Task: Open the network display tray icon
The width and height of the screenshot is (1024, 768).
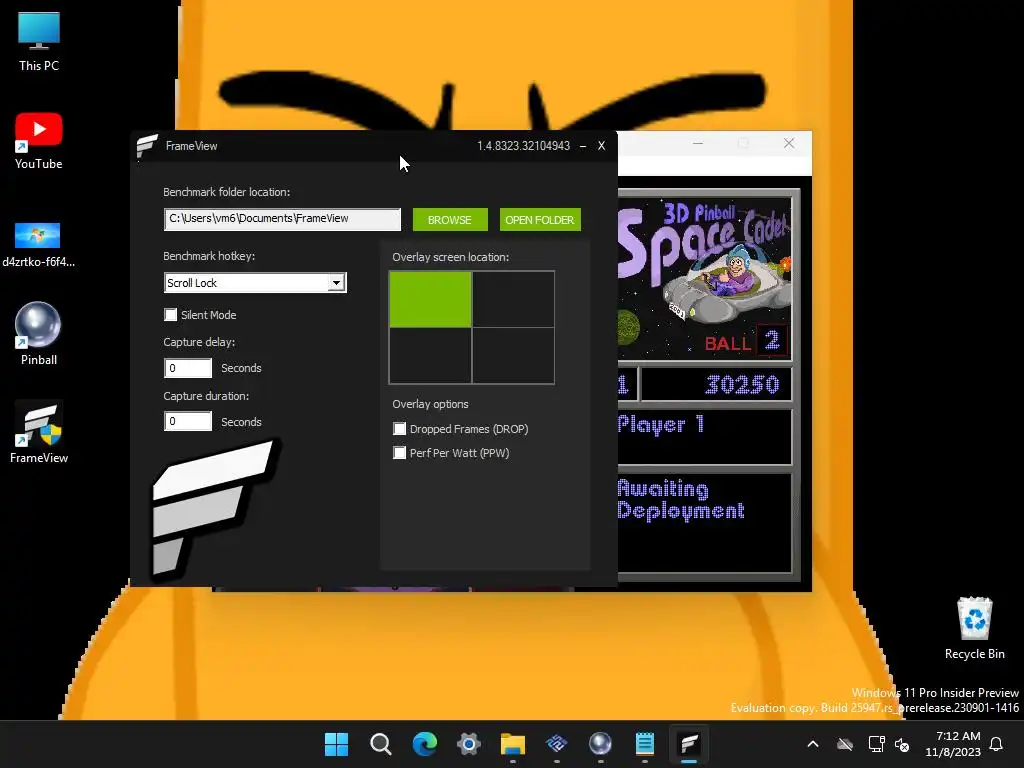Action: pyautogui.click(x=876, y=744)
